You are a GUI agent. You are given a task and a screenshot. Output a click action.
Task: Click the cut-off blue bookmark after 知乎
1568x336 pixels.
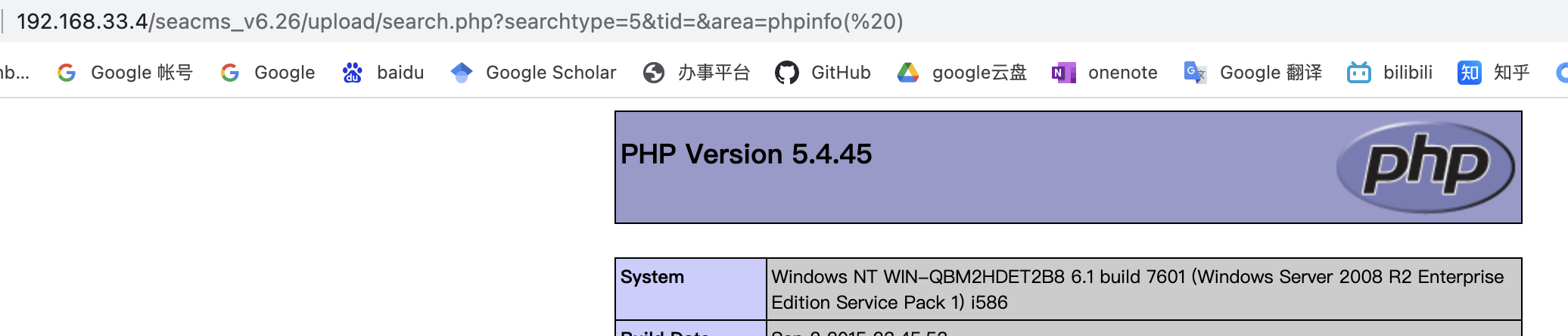click(x=1562, y=73)
